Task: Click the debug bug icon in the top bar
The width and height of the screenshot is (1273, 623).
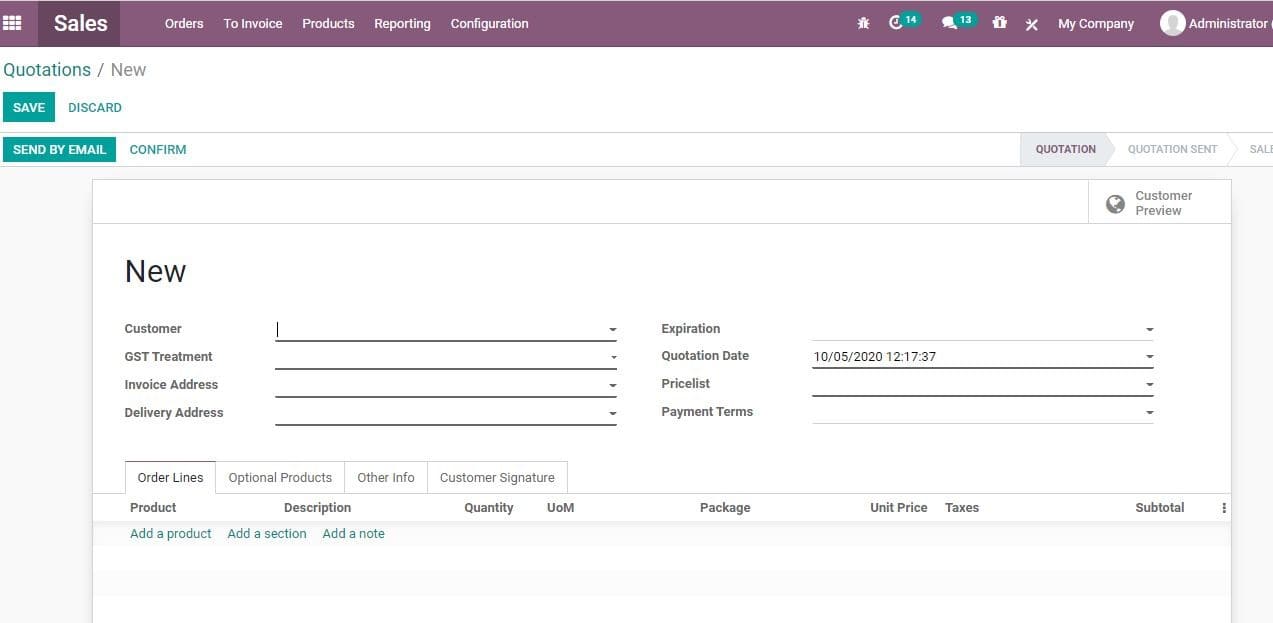Action: coord(862,23)
